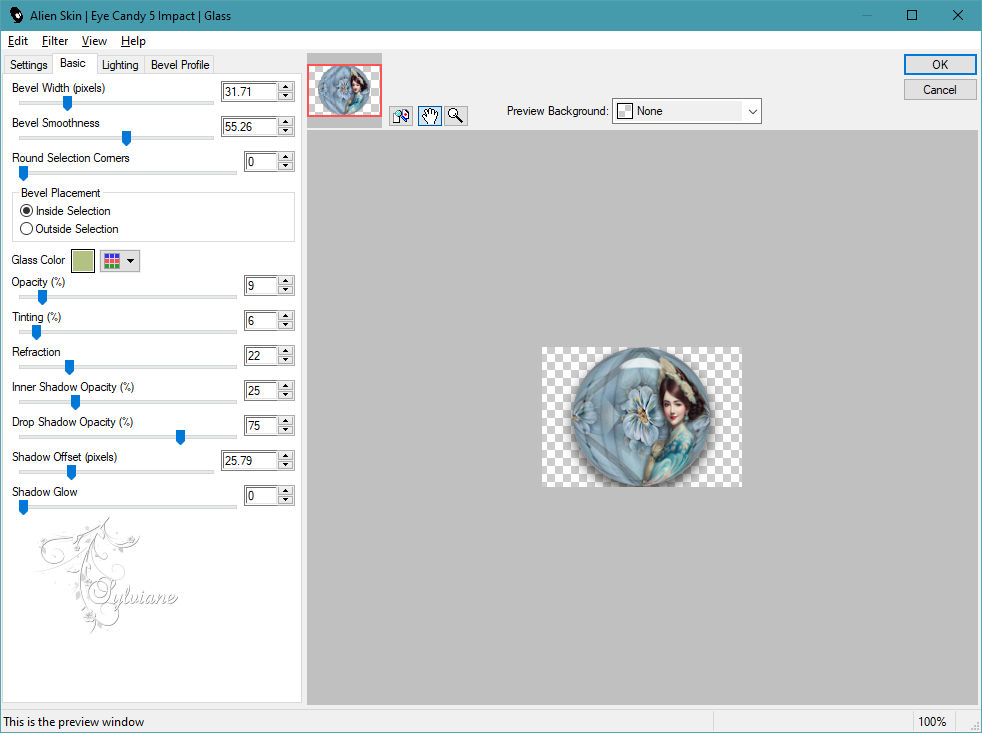Confirm with the OK button
The height and width of the screenshot is (733, 982).
[x=939, y=65]
